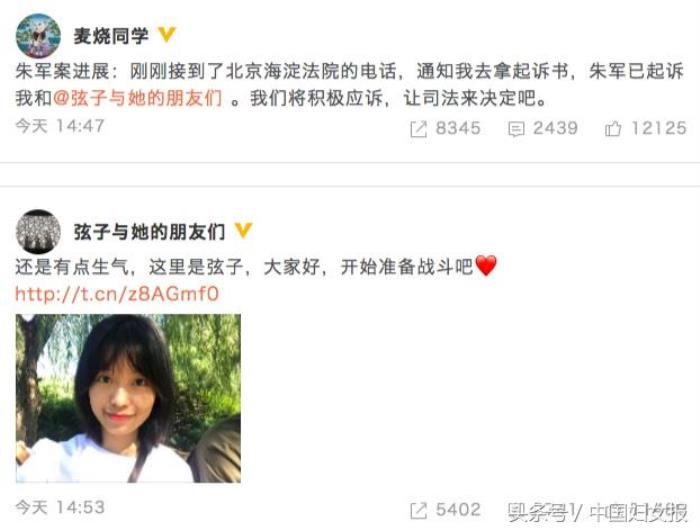Click the like count 12125

coord(658,129)
